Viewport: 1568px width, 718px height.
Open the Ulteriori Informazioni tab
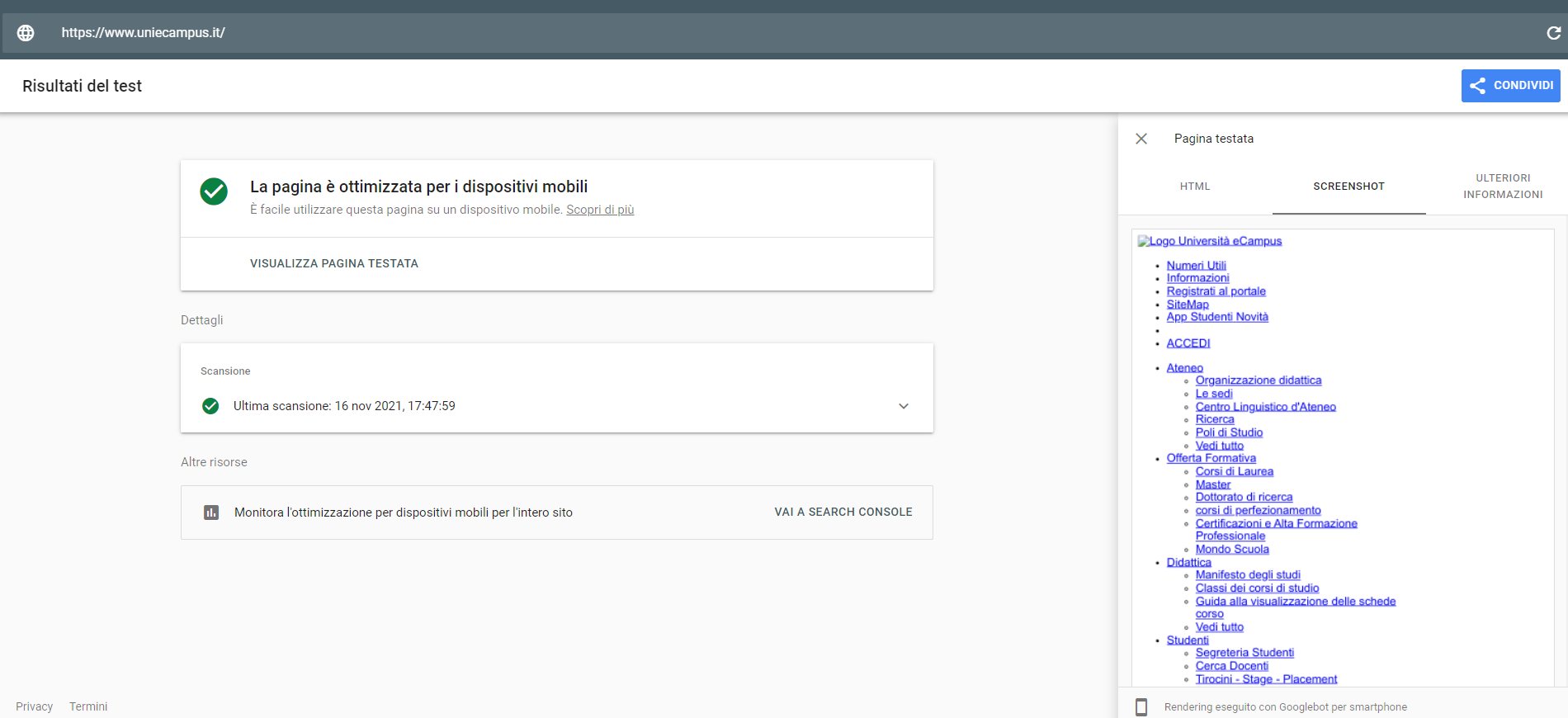tap(1503, 187)
